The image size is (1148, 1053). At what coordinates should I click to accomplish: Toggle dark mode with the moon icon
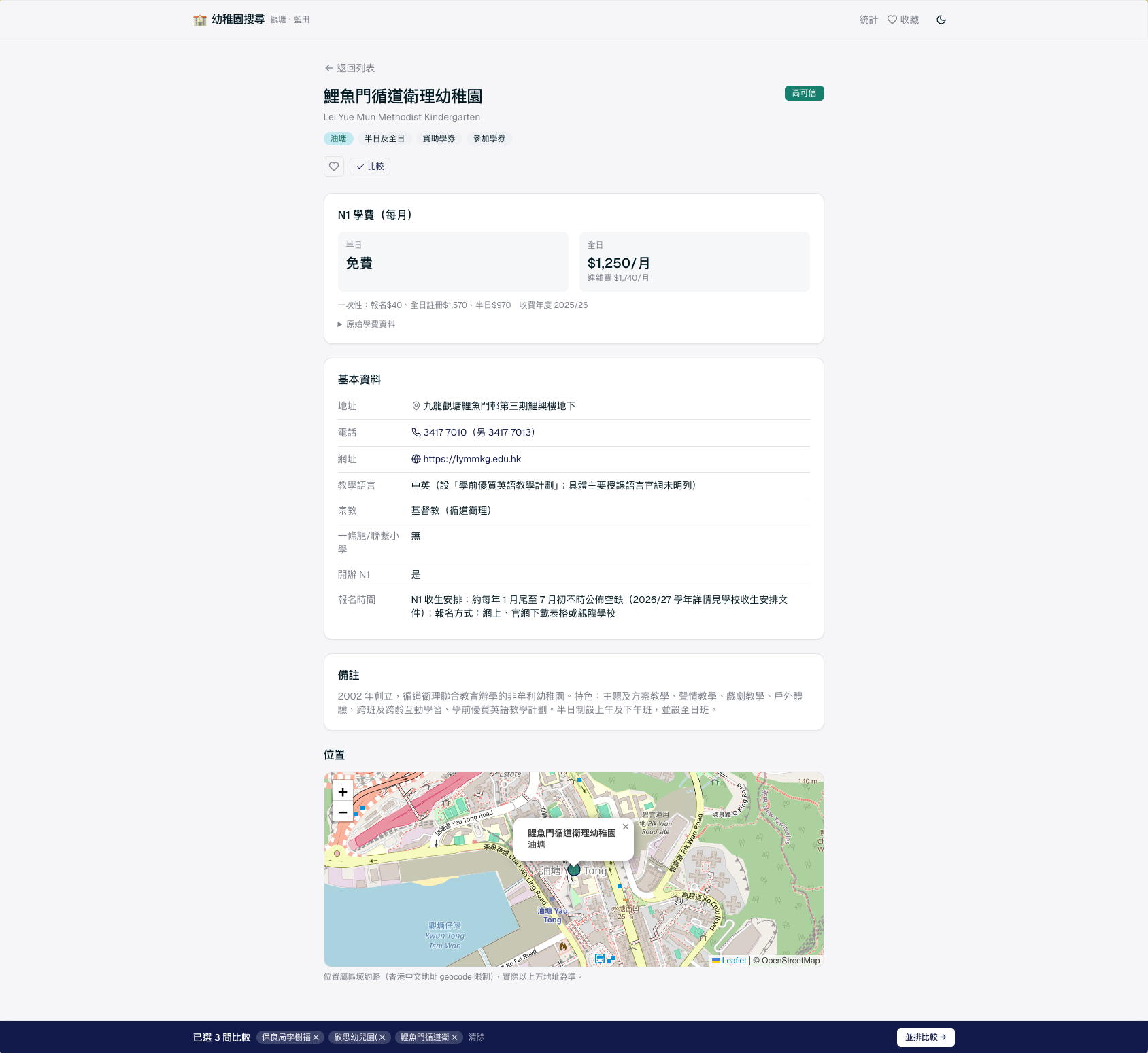coord(941,20)
